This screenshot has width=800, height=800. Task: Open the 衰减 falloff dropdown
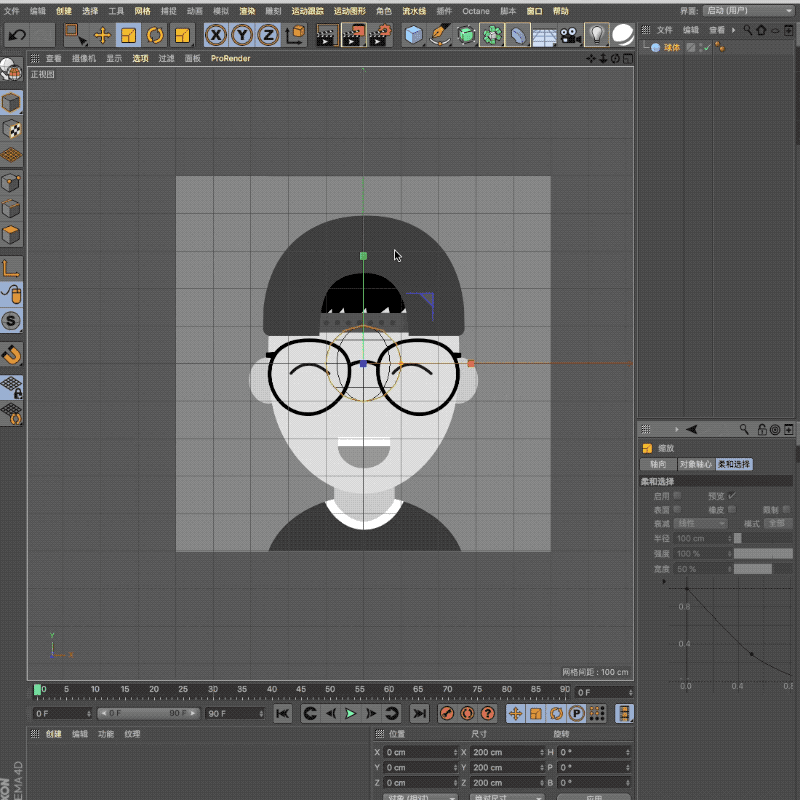[x=701, y=523]
